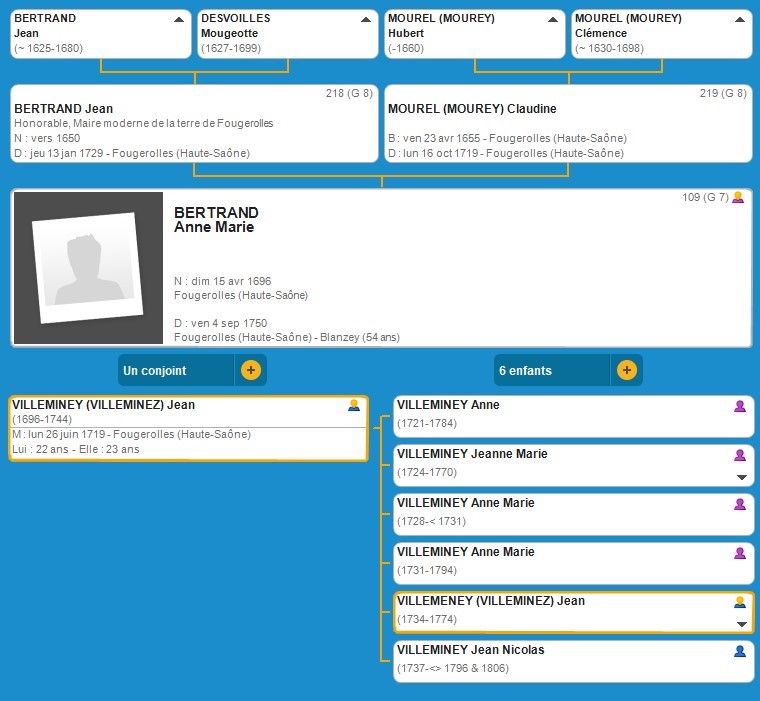The height and width of the screenshot is (701, 760).
Task: Open father Bertrand Jean's record
Action: click(x=64, y=109)
